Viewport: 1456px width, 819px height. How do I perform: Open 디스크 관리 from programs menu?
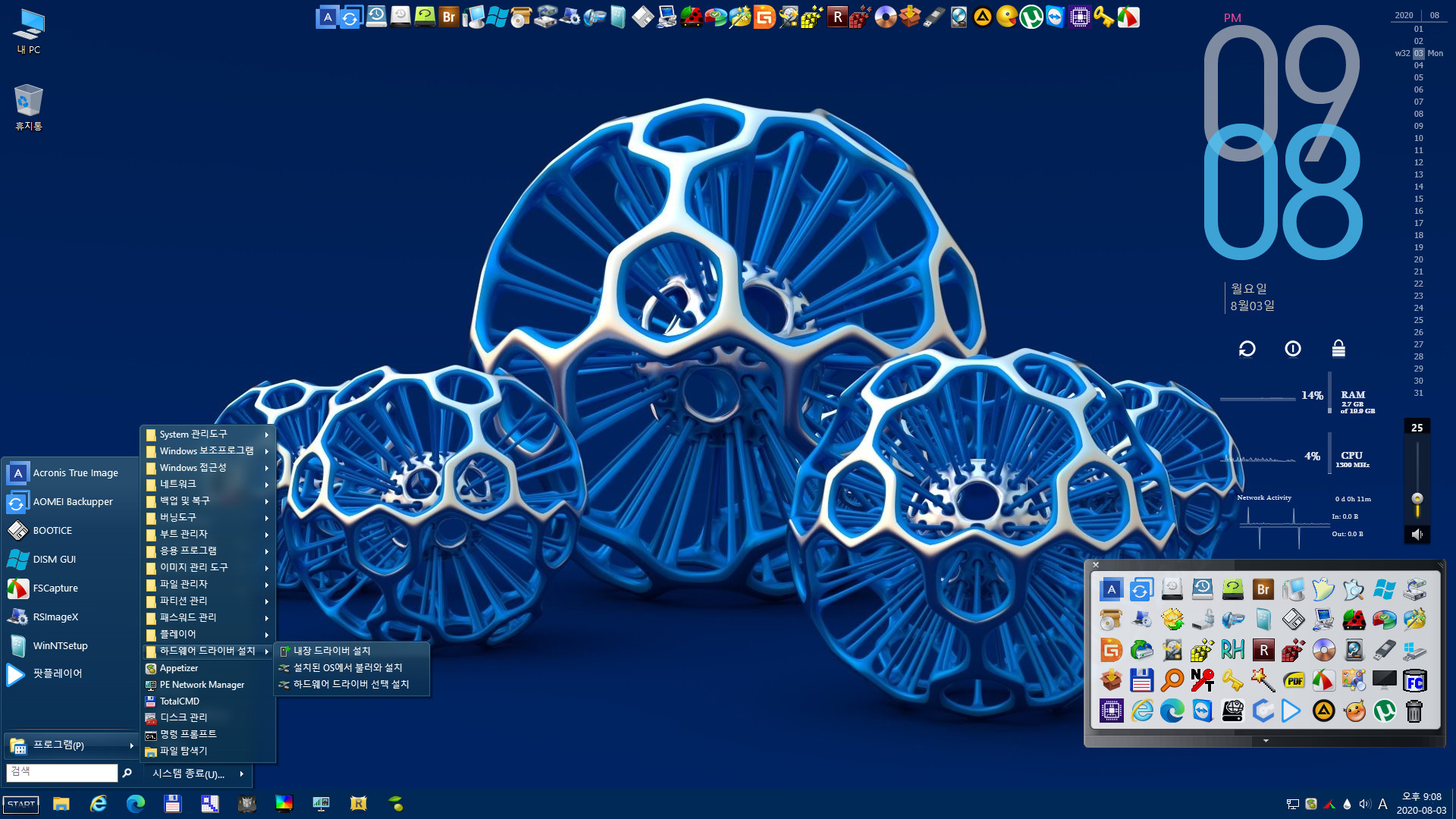point(208,717)
